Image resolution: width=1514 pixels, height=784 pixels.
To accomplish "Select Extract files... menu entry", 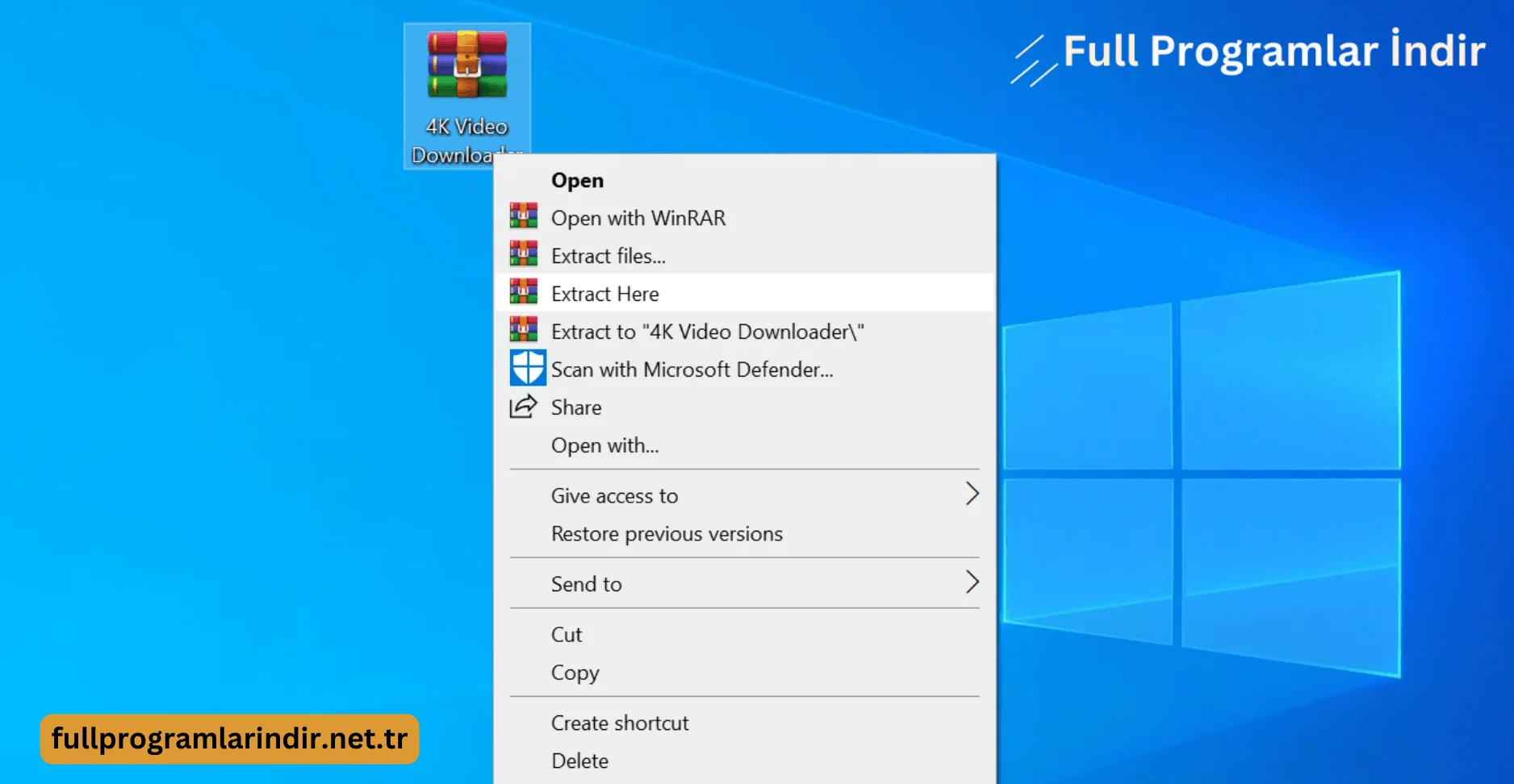I will pos(745,256).
